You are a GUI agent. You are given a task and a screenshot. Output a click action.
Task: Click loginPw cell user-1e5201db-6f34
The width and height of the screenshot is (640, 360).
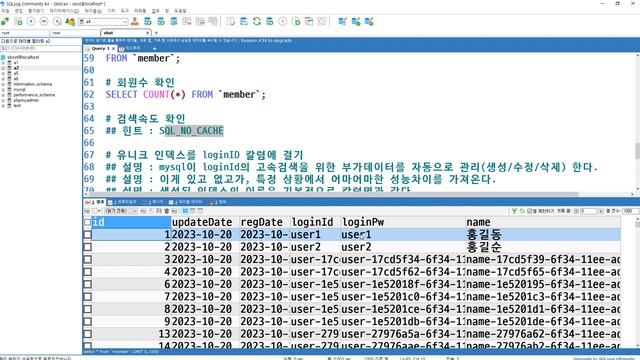tap(403, 322)
